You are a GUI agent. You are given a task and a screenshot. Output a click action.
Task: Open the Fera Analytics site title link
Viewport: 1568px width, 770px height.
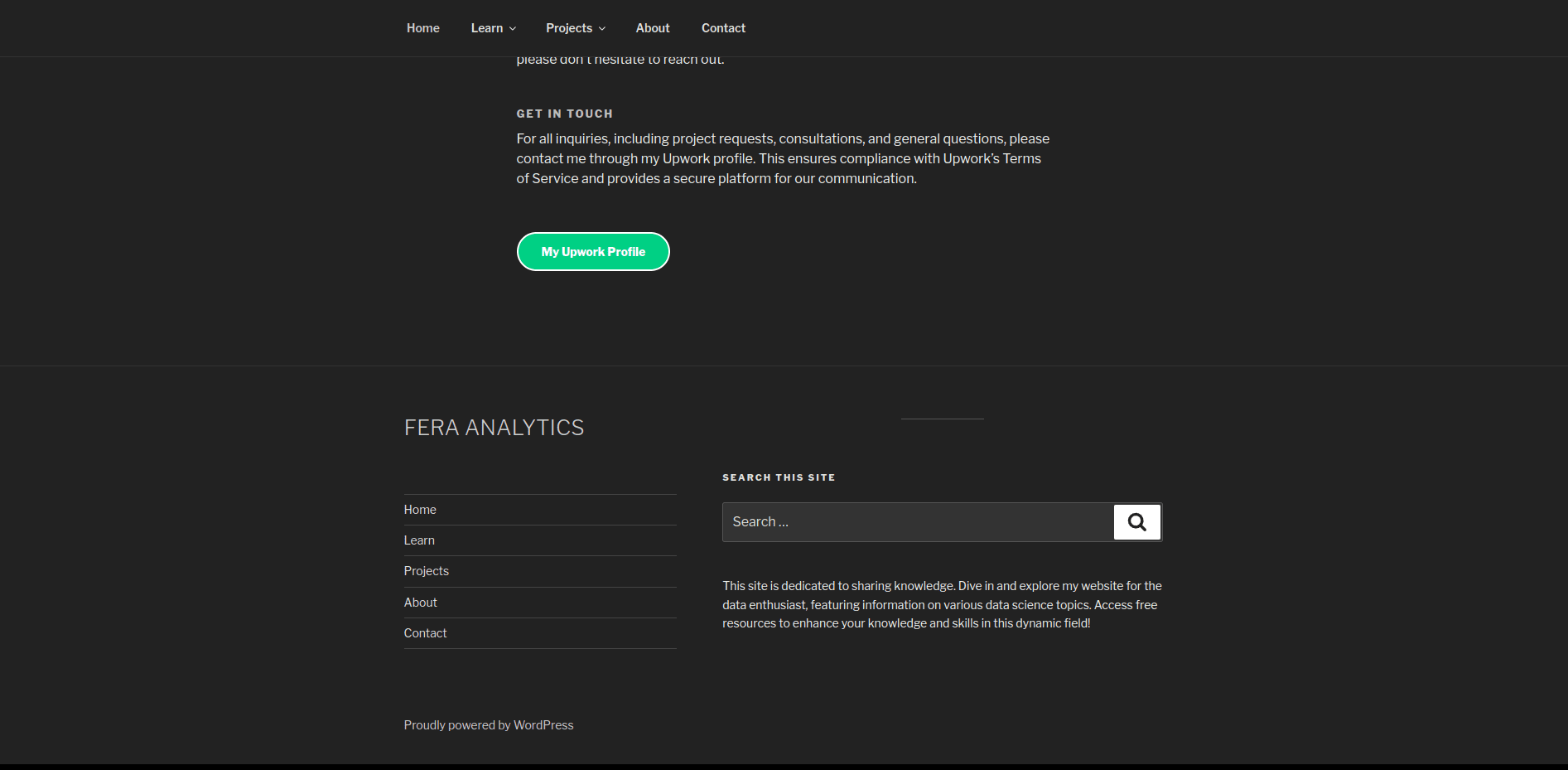pyautogui.click(x=494, y=428)
